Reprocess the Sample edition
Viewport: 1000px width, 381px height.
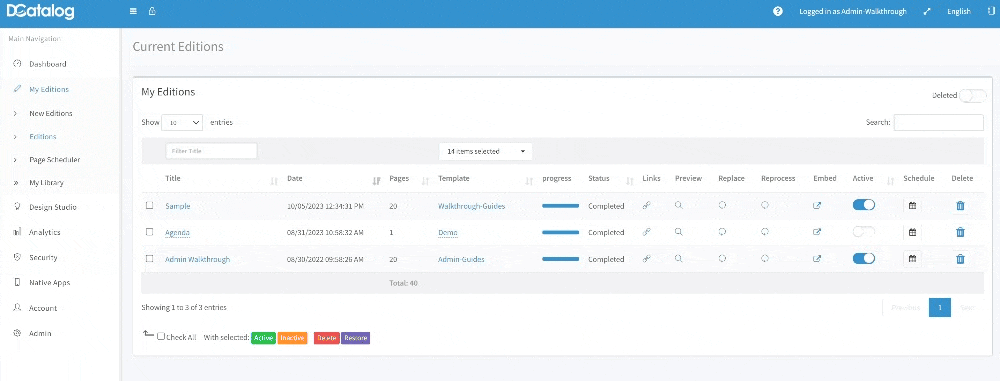[x=765, y=205]
